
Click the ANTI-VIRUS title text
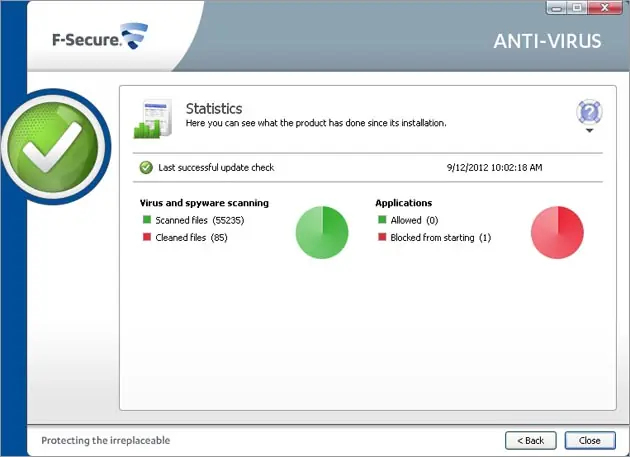547,41
